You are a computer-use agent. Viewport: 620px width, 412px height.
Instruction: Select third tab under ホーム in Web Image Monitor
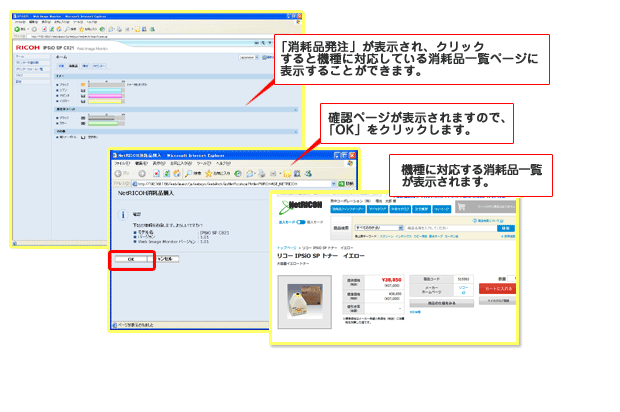tap(85, 66)
